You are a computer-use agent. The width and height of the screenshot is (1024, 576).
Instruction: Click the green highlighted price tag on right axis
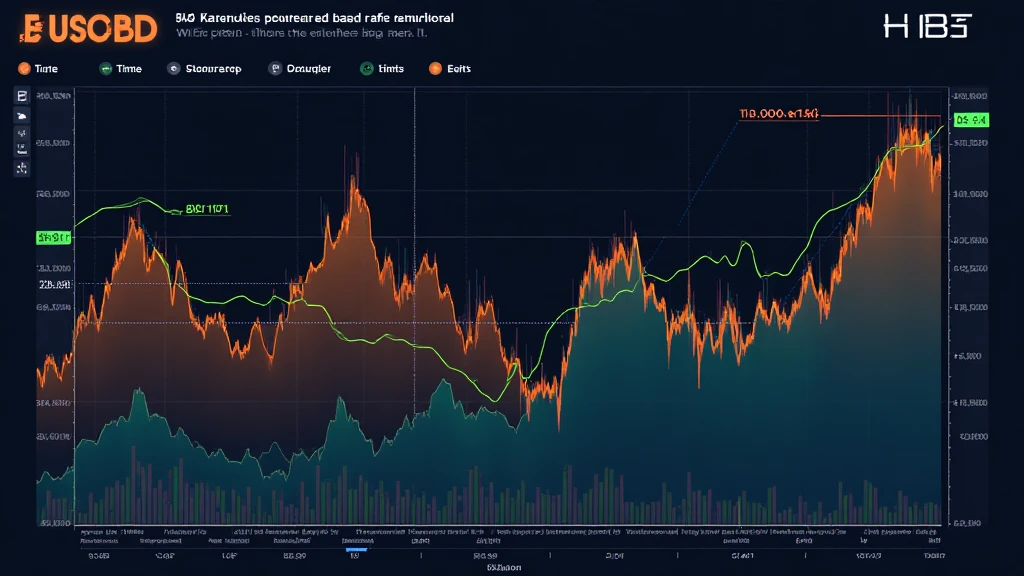pos(970,120)
